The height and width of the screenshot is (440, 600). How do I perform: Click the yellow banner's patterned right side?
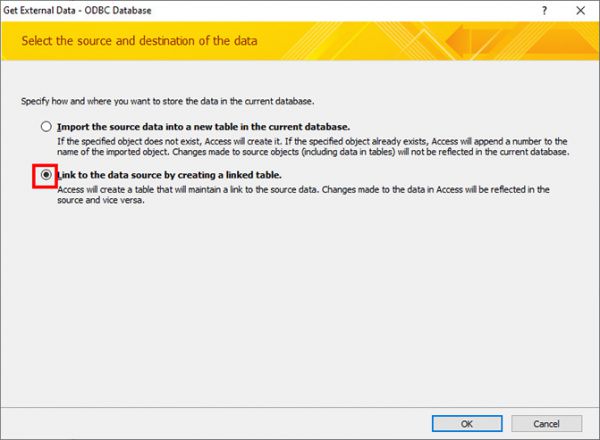tap(480, 41)
